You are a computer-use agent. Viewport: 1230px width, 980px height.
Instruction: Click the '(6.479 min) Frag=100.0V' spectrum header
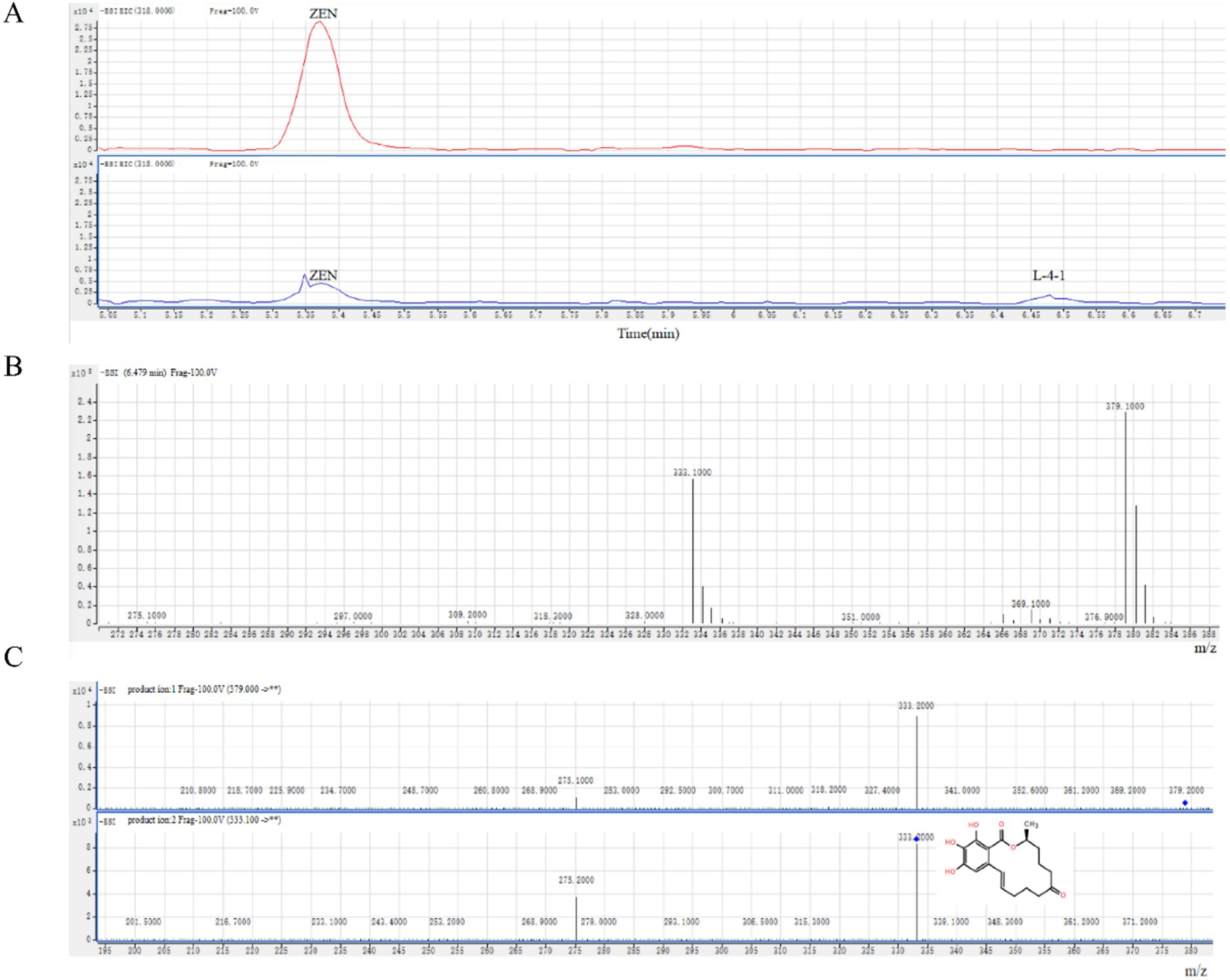pyautogui.click(x=170, y=373)
